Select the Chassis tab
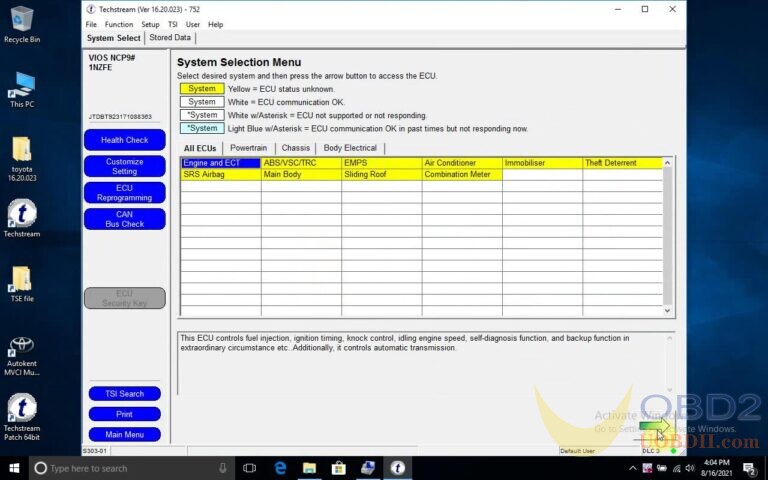 pos(295,148)
